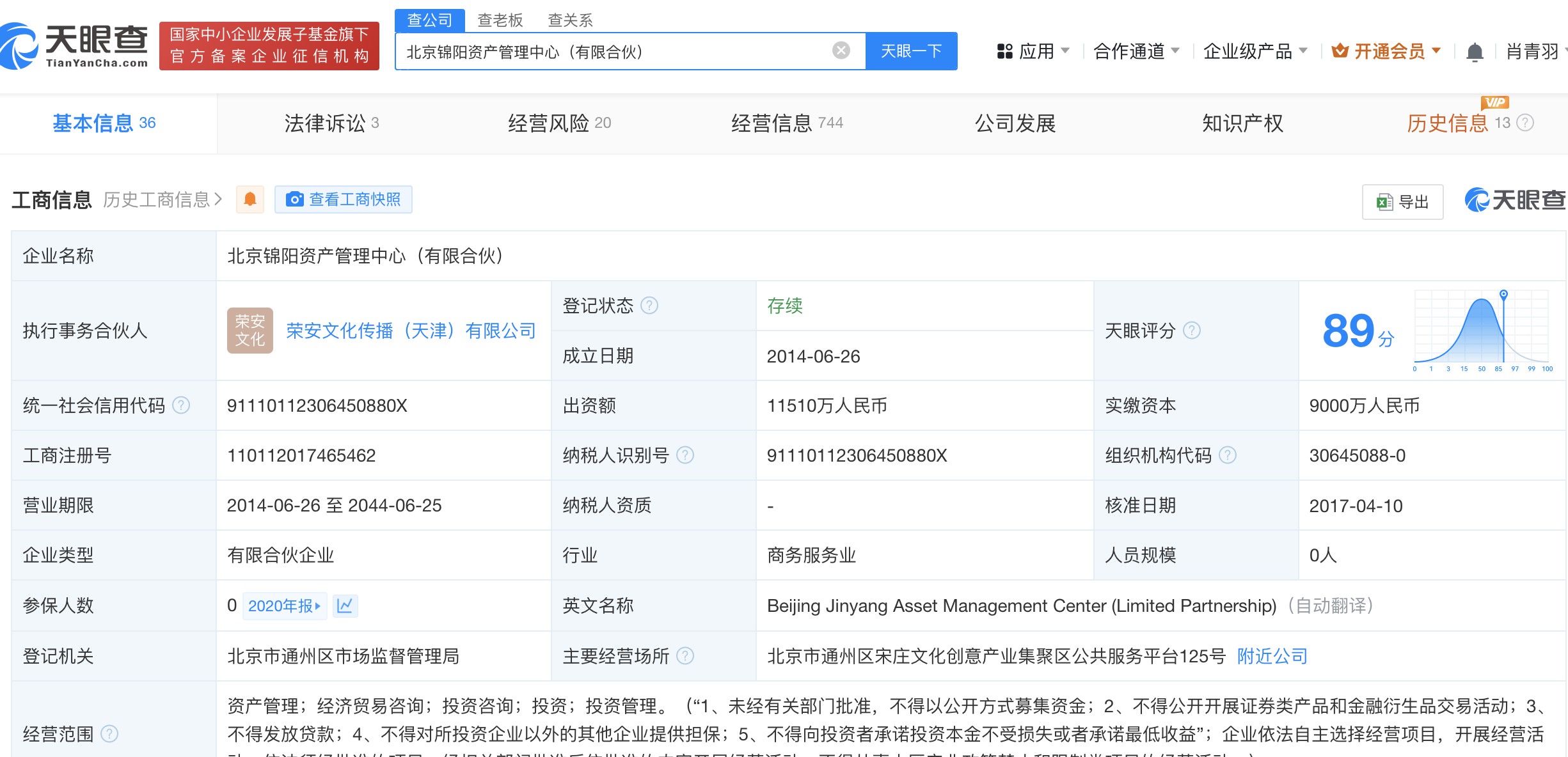Click business term 2014-06-26 至 2044-06-25

335,505
